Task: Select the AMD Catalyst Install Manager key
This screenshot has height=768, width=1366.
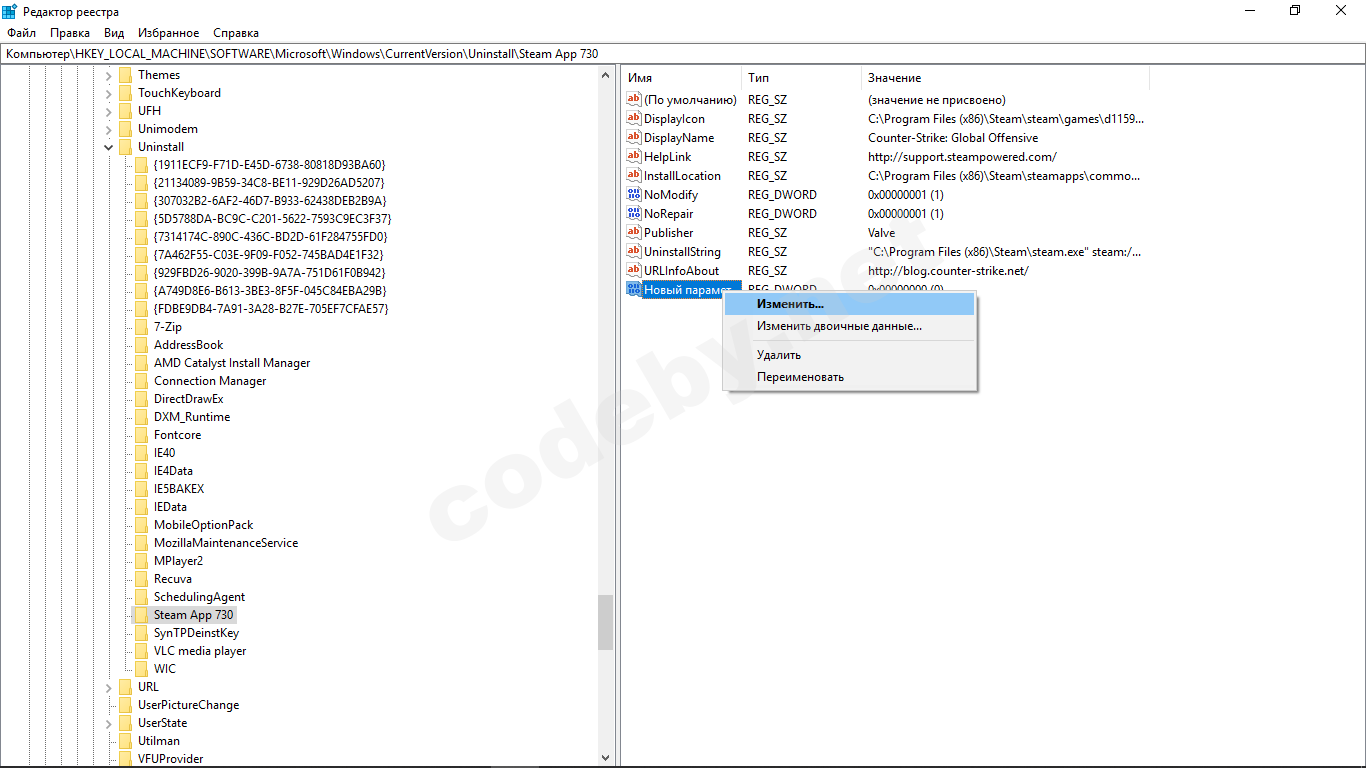Action: [x=232, y=363]
